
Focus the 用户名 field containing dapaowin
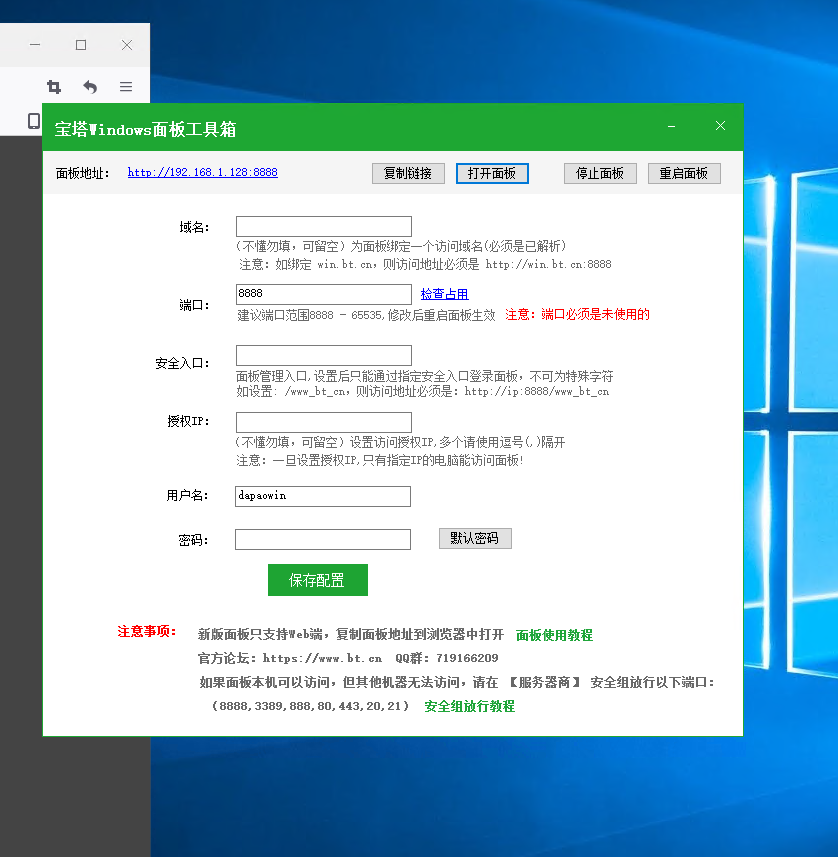[x=323, y=496]
